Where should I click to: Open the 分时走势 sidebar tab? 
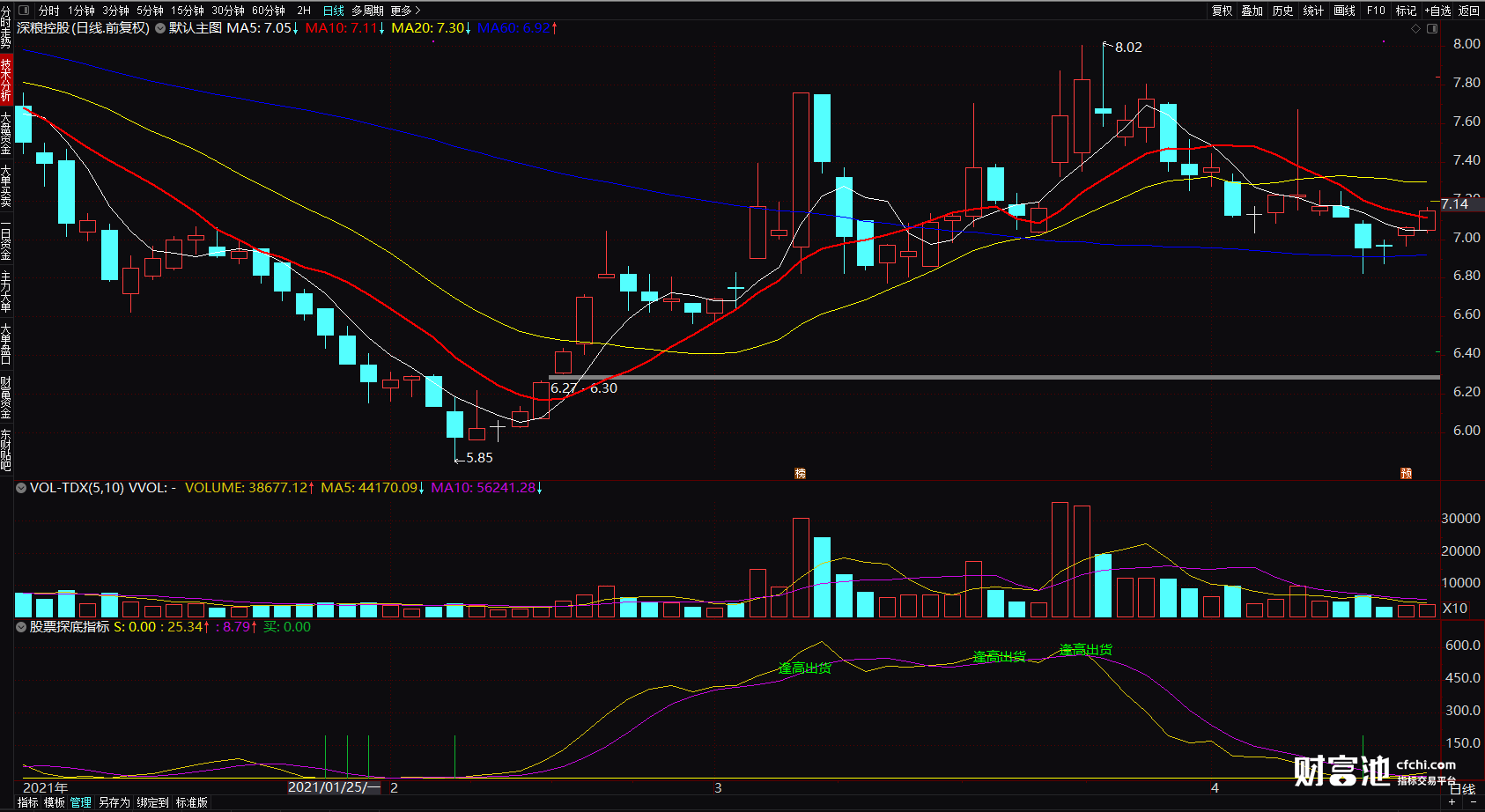coord(6,27)
